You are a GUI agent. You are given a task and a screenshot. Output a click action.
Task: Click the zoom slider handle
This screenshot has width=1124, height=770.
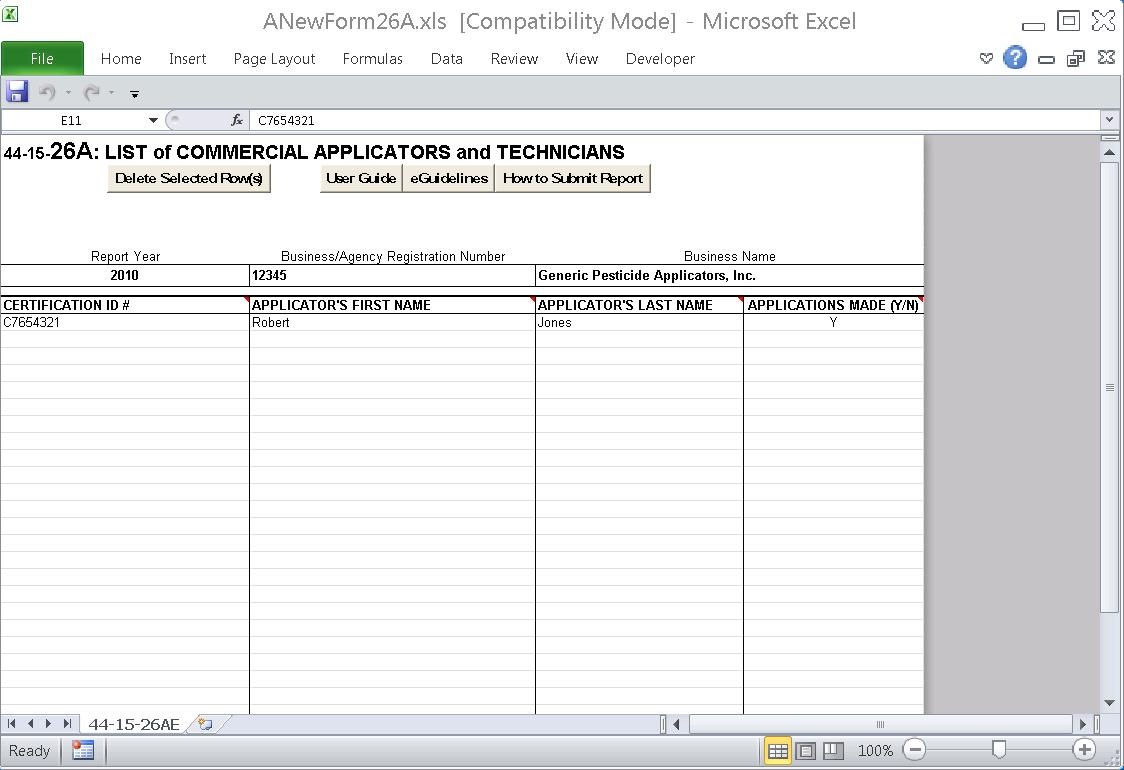click(999, 750)
